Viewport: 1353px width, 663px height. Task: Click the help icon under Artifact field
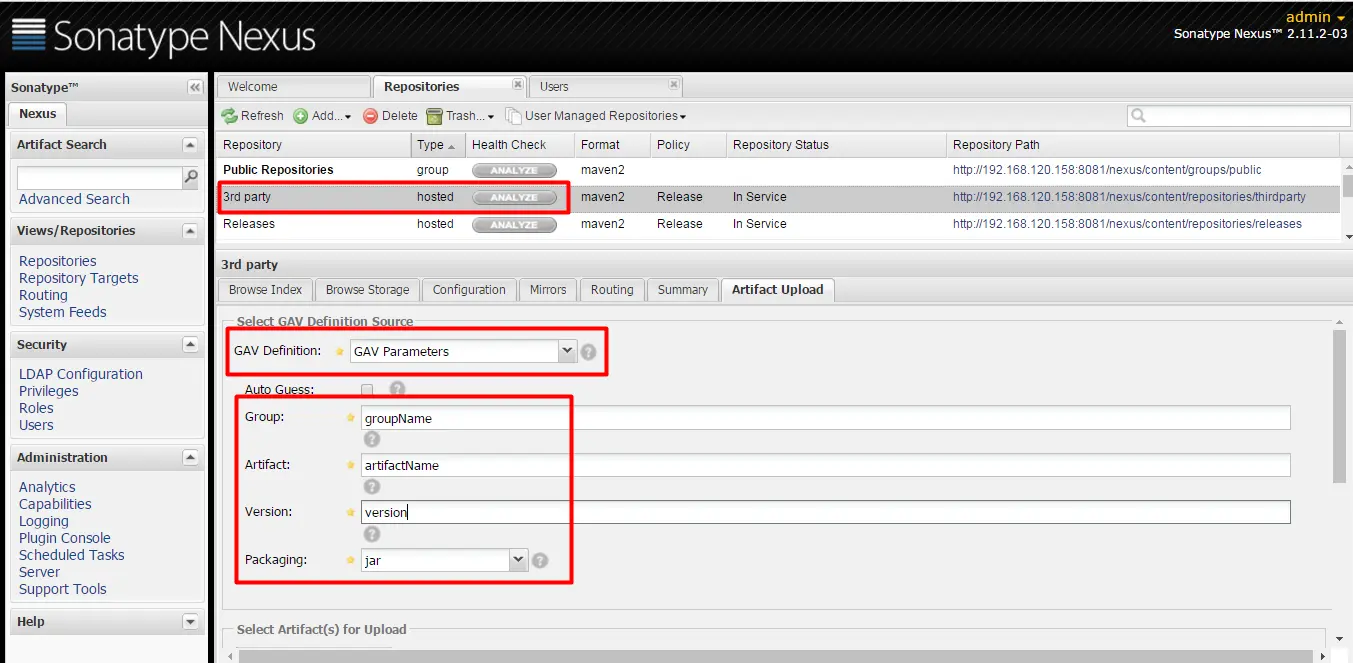(372, 487)
